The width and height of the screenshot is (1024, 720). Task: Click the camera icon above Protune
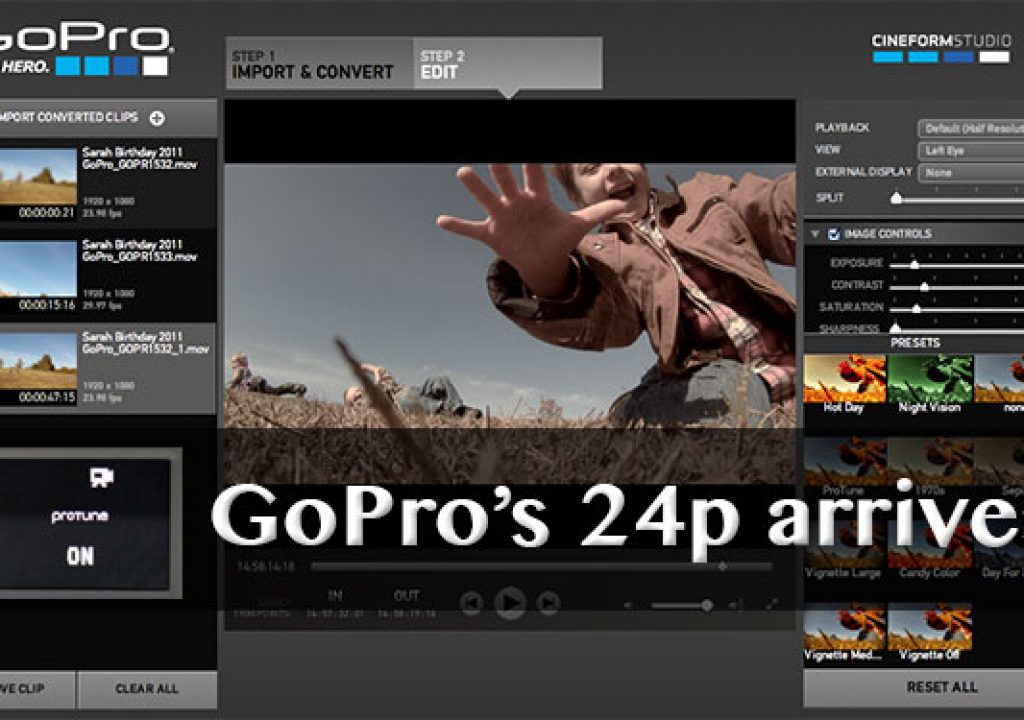tap(101, 478)
